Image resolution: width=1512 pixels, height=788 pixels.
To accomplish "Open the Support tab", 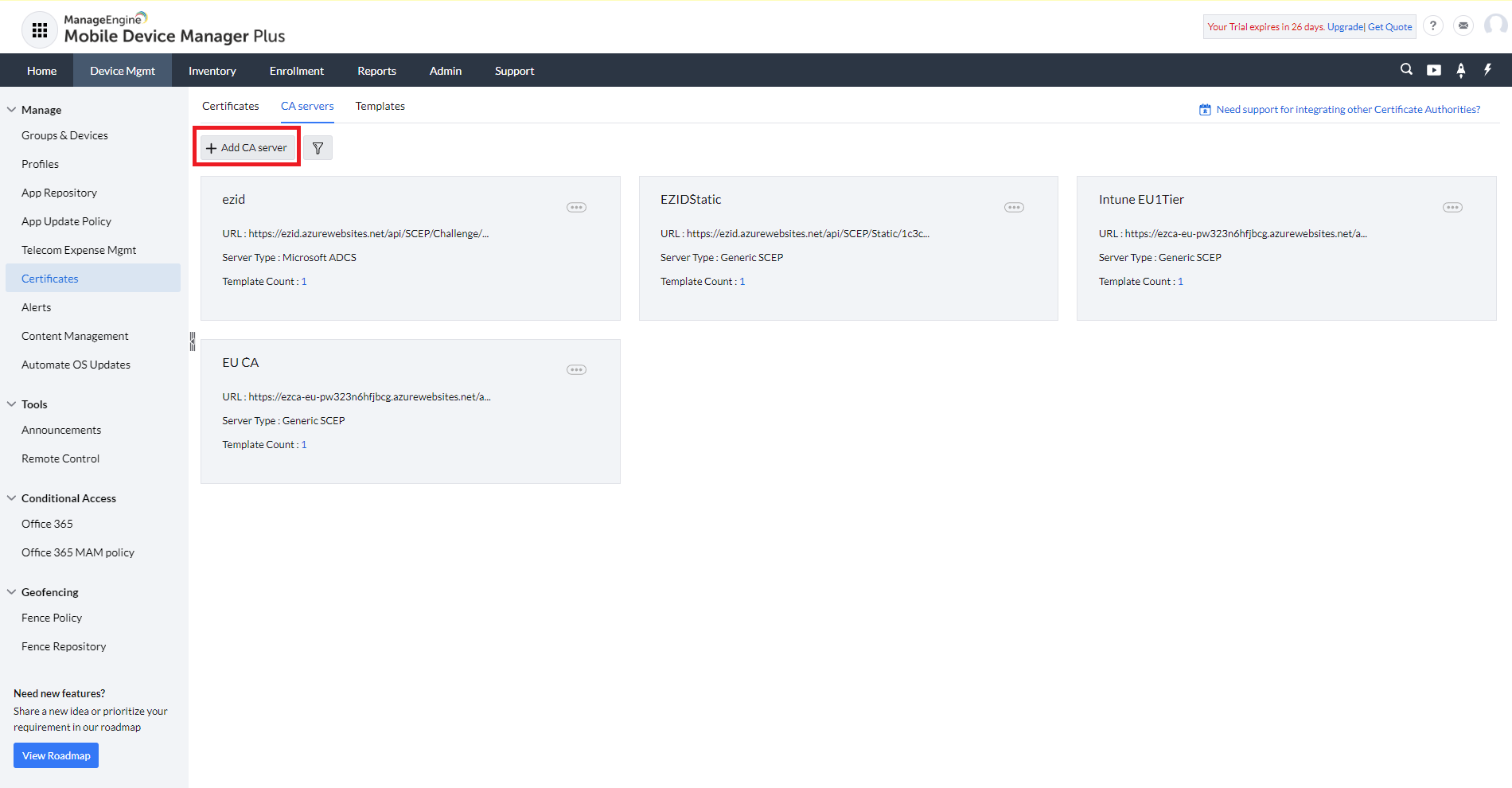I will pos(515,71).
